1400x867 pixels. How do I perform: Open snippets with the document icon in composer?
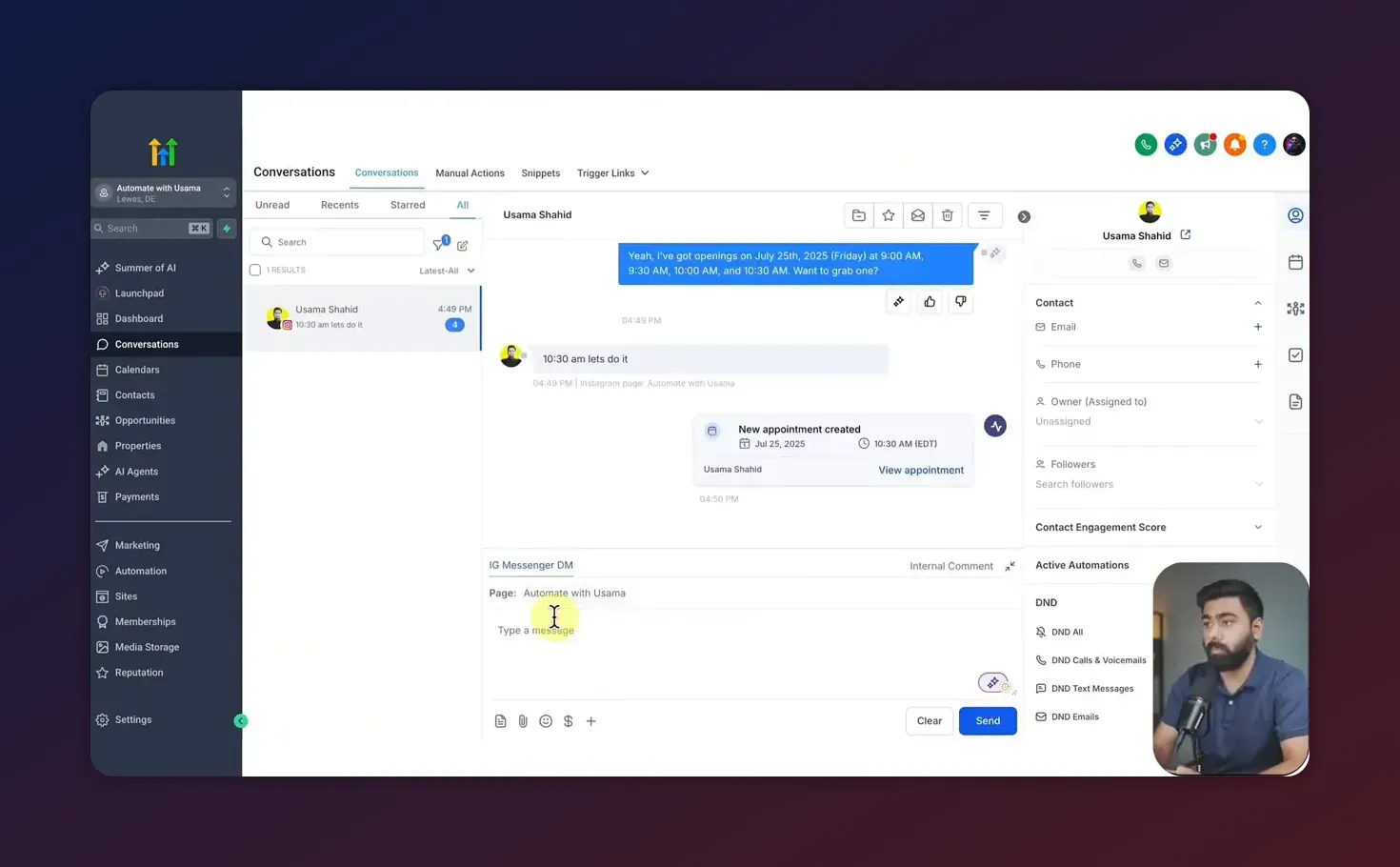[x=500, y=720]
